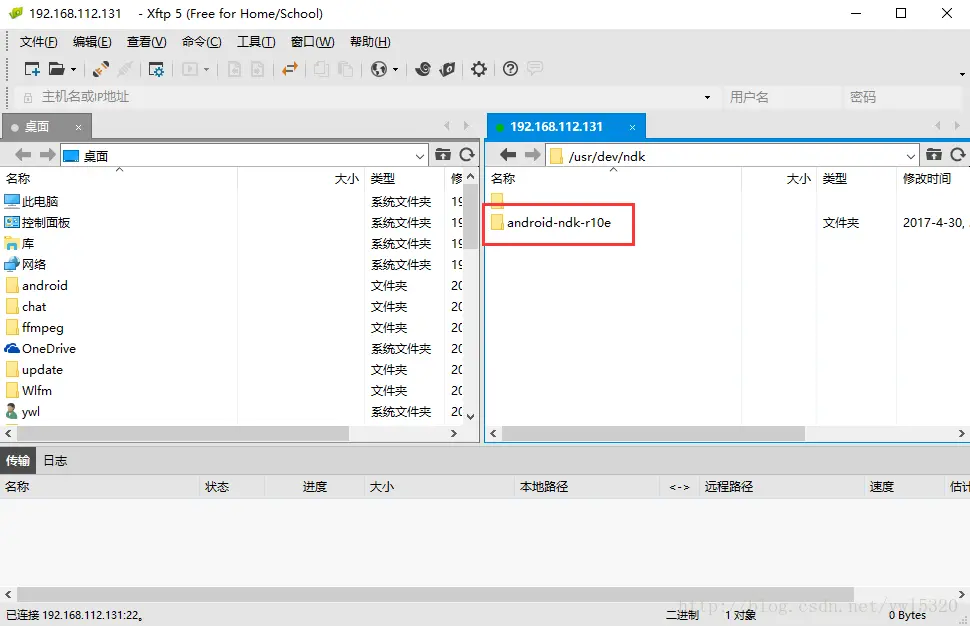
Task: Expand the local 桌面 path dropdown
Action: click(419, 156)
